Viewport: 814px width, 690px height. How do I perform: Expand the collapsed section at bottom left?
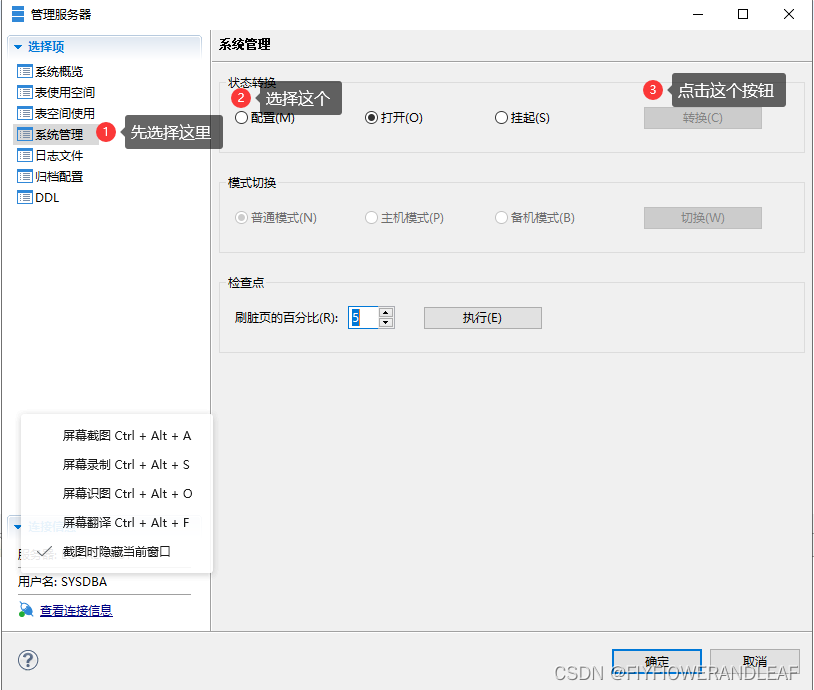coord(17,524)
